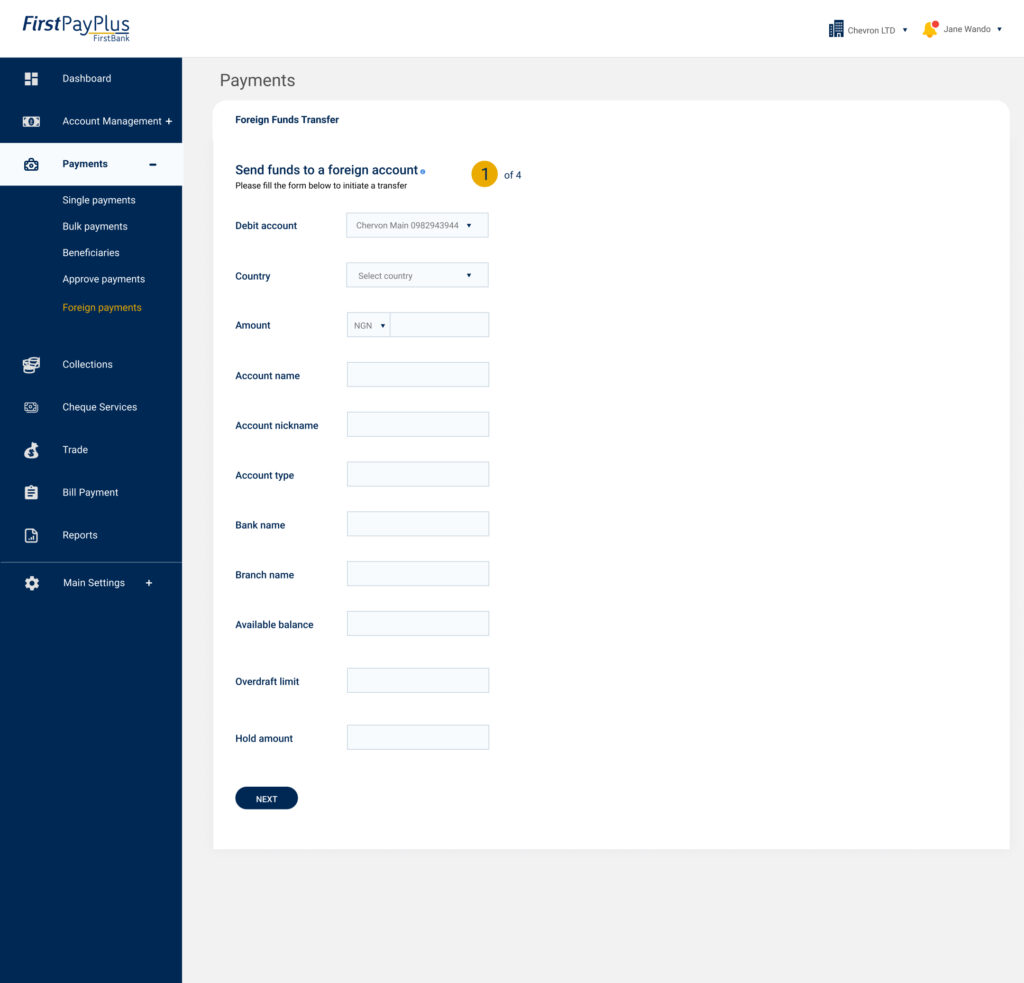1024x983 pixels.
Task: Click the info dot beside form heading
Action: click(423, 172)
